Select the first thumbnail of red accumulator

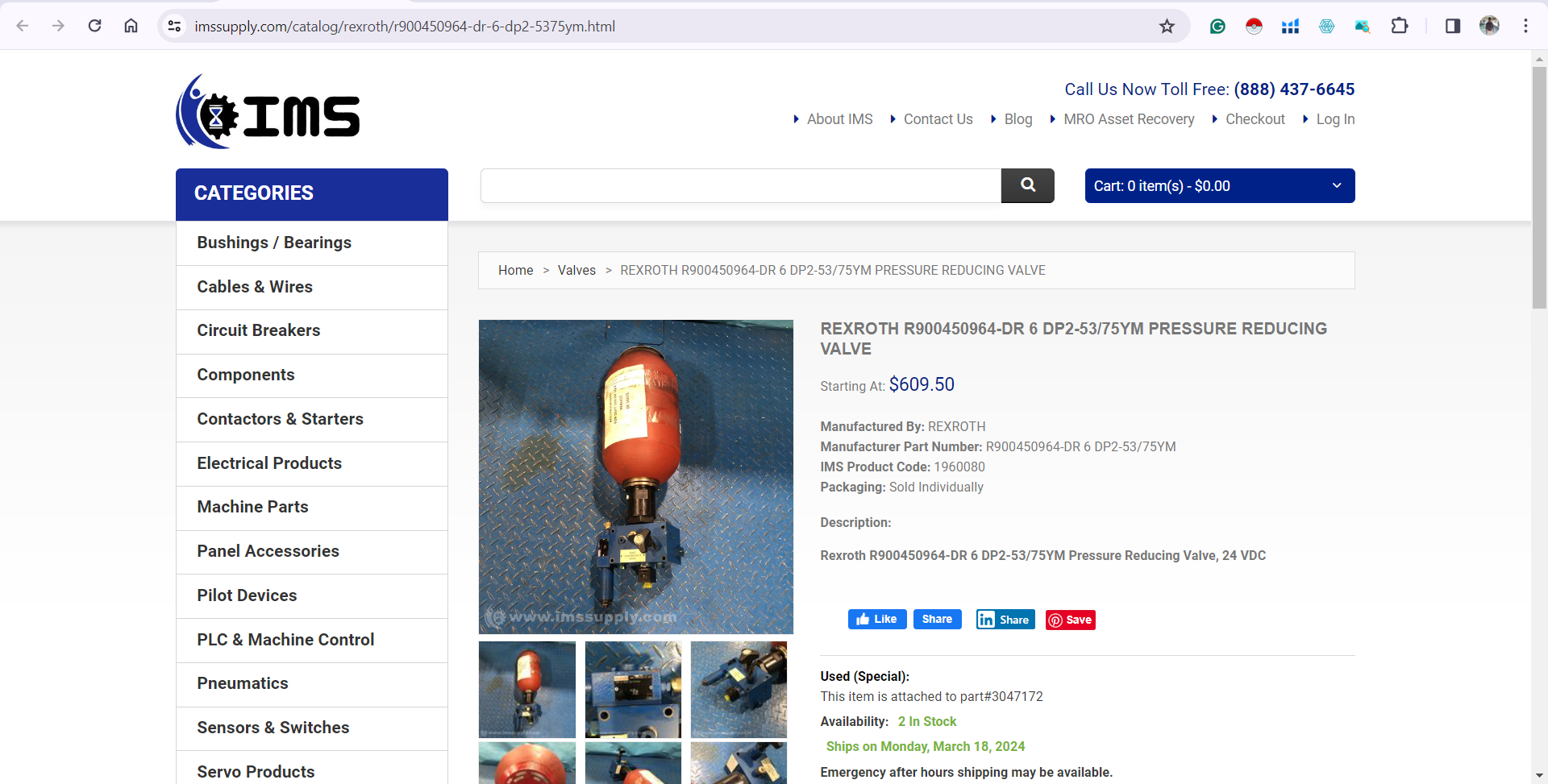click(x=527, y=690)
